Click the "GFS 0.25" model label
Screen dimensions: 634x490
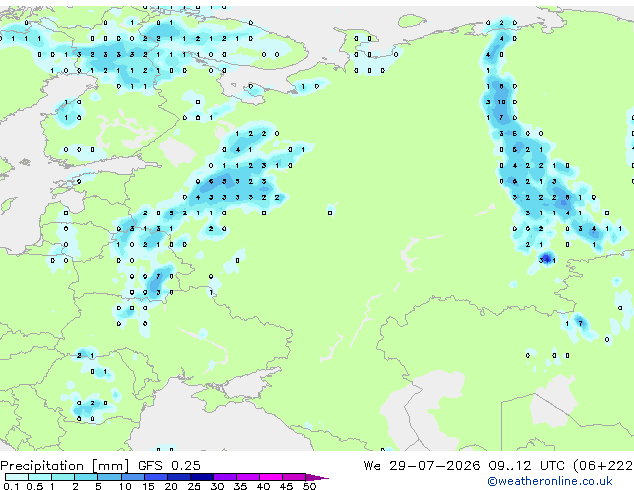(x=169, y=466)
